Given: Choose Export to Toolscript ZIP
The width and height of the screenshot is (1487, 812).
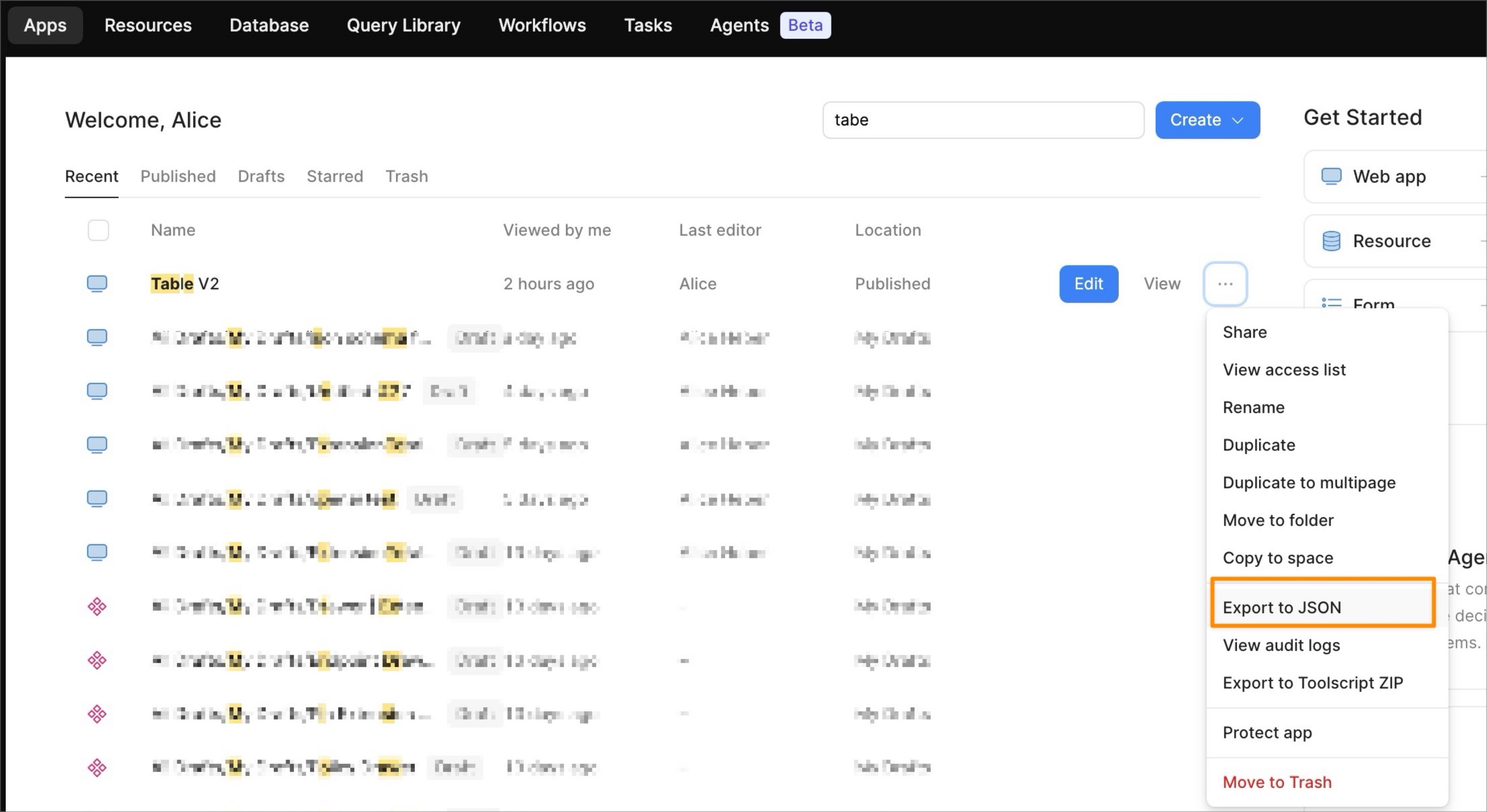Looking at the screenshot, I should 1327,683.
